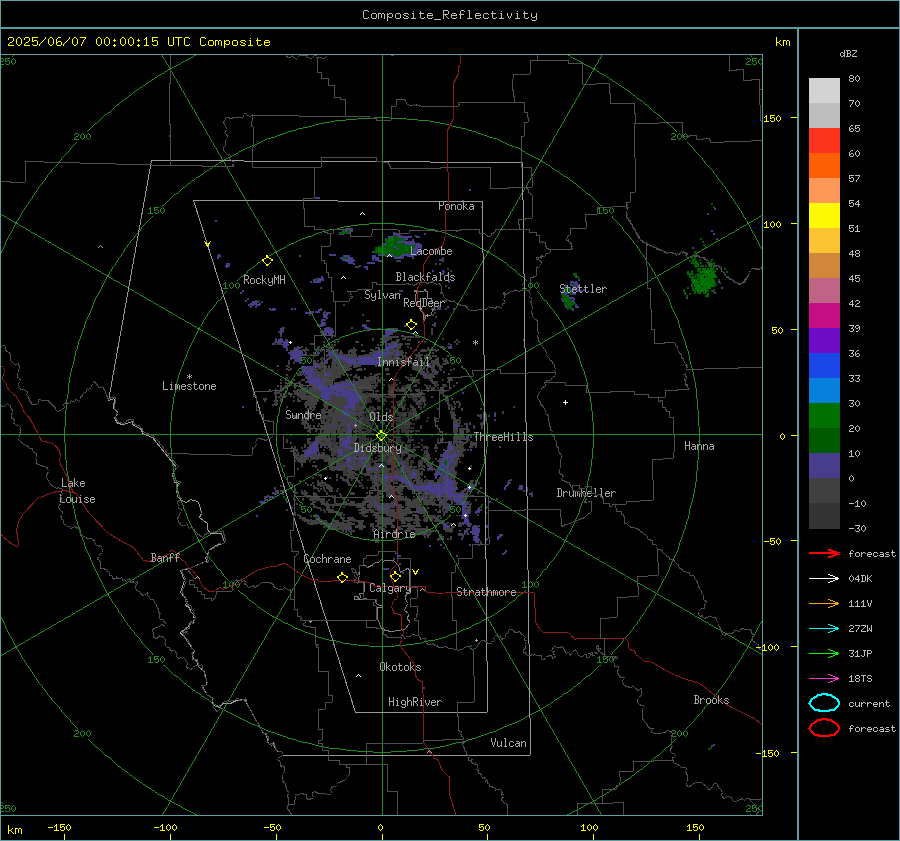Image resolution: width=900 pixels, height=841 pixels.
Task: Click the Innisfail city label
Action: (x=404, y=362)
